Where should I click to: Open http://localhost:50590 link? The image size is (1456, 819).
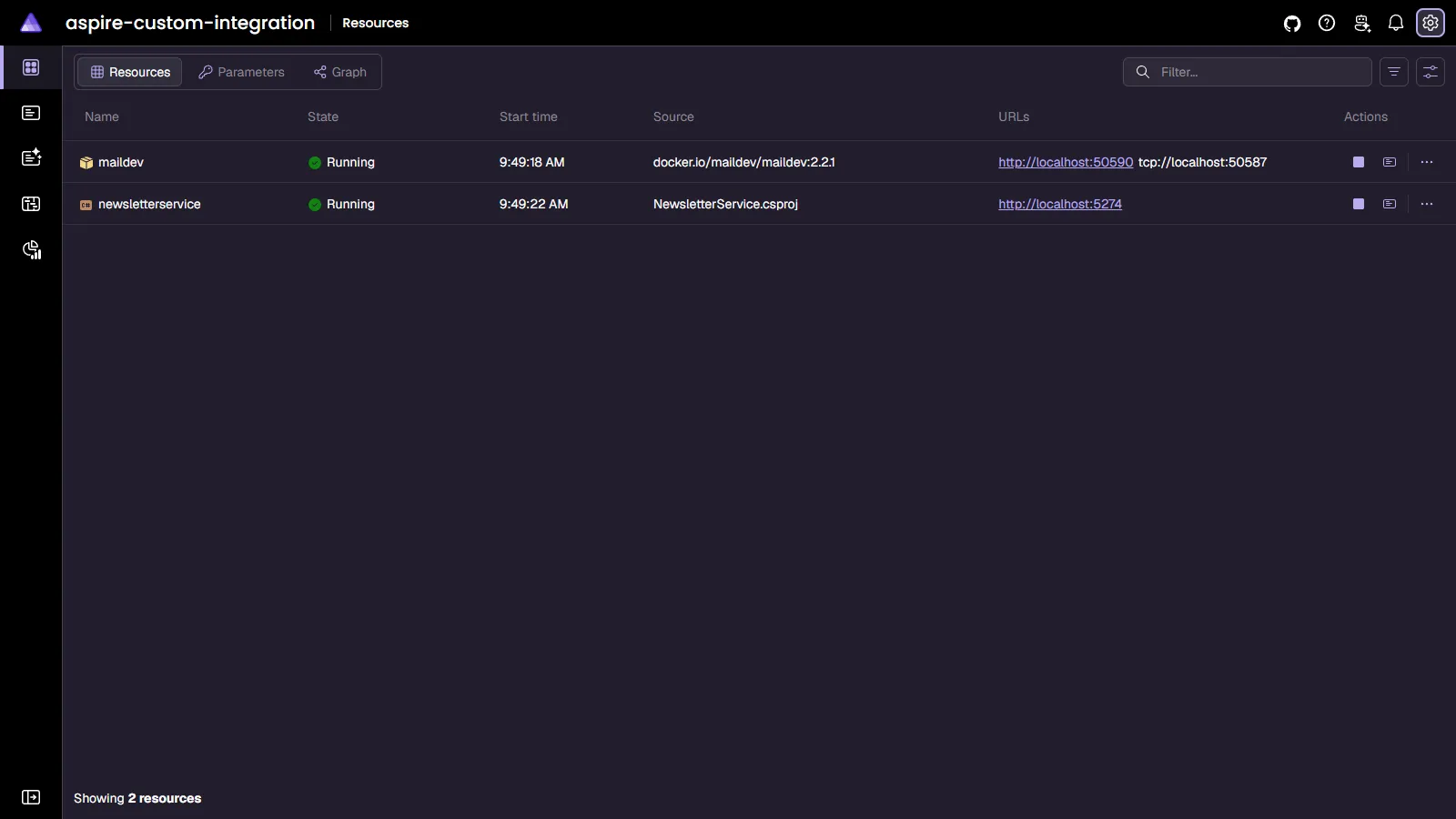(1066, 162)
